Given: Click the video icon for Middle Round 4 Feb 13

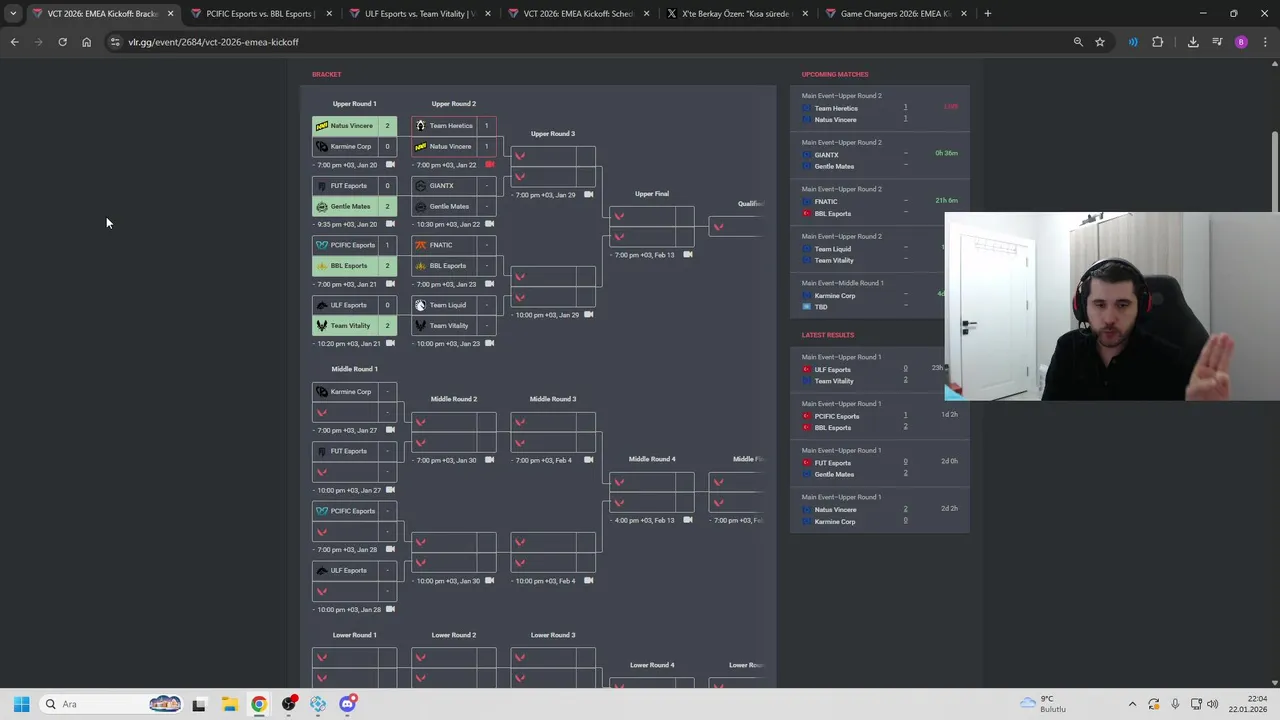Looking at the screenshot, I should point(687,520).
